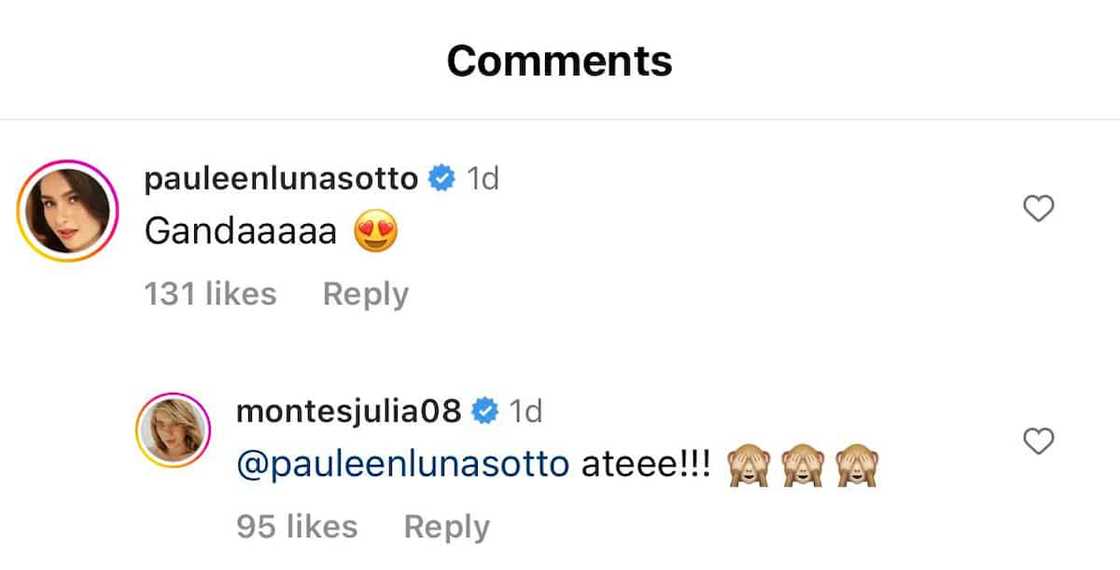1120x570 pixels.
Task: Click the Gandaaaaa comment text
Action: (240, 233)
